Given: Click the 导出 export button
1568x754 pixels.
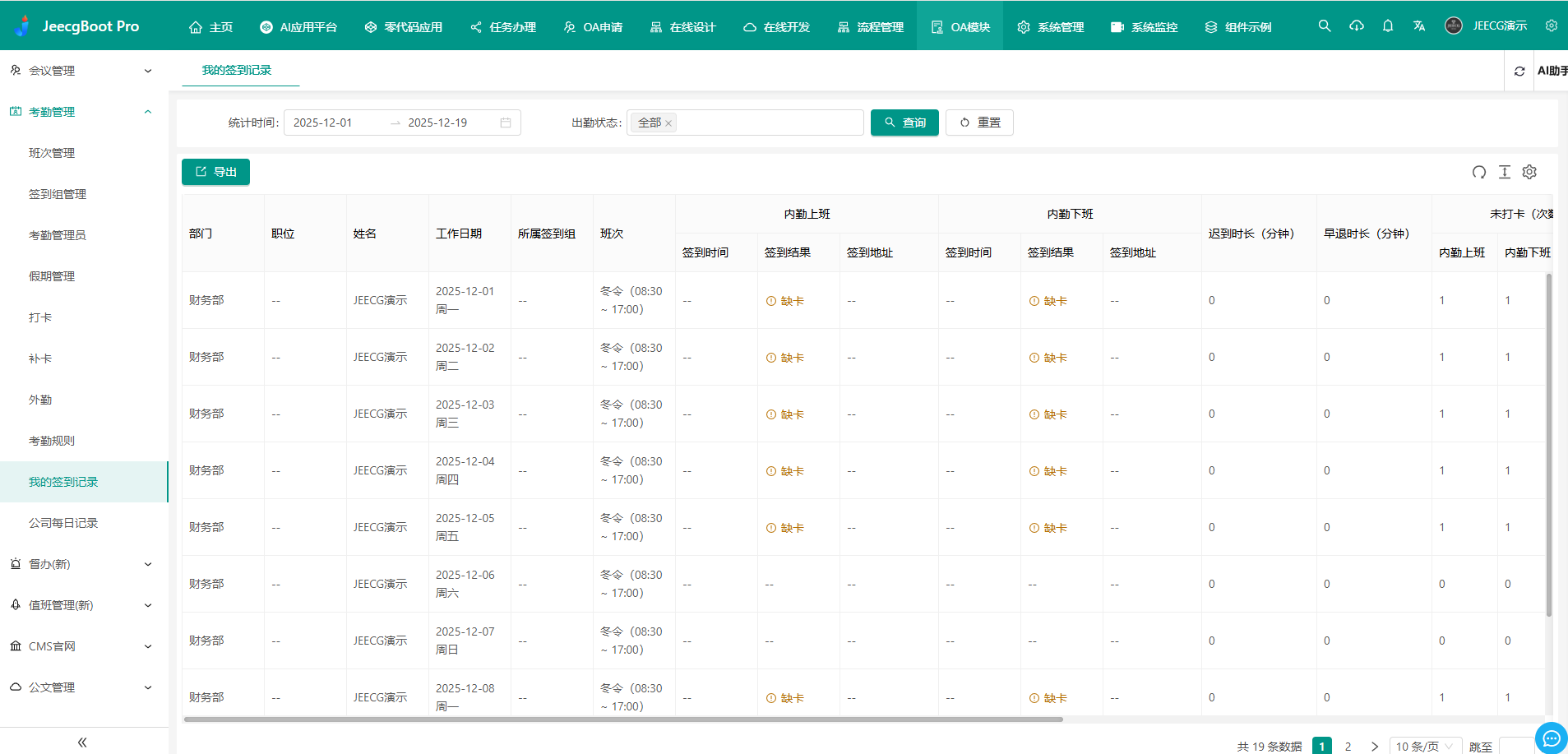Looking at the screenshot, I should [215, 172].
